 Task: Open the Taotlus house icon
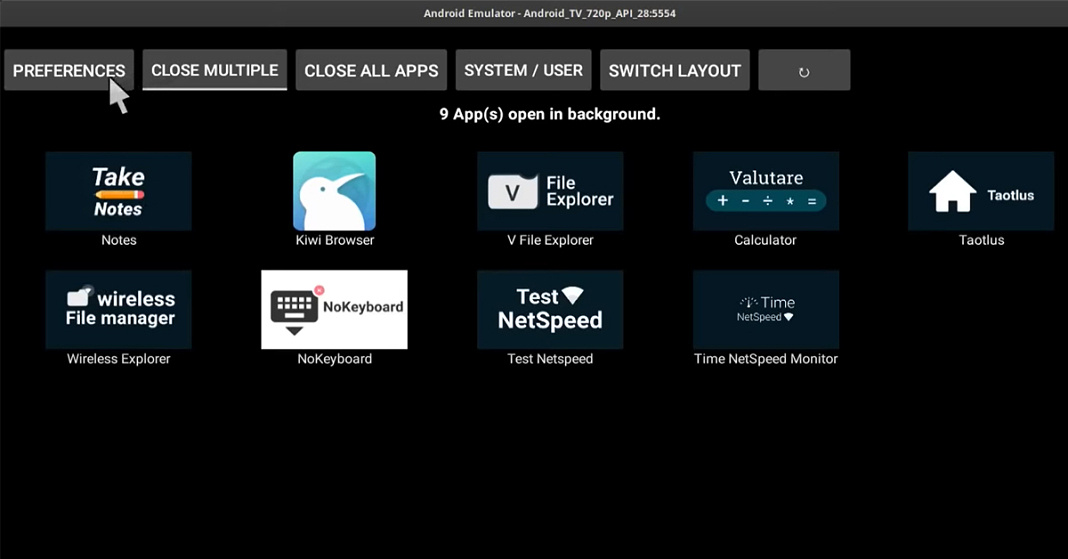(981, 191)
